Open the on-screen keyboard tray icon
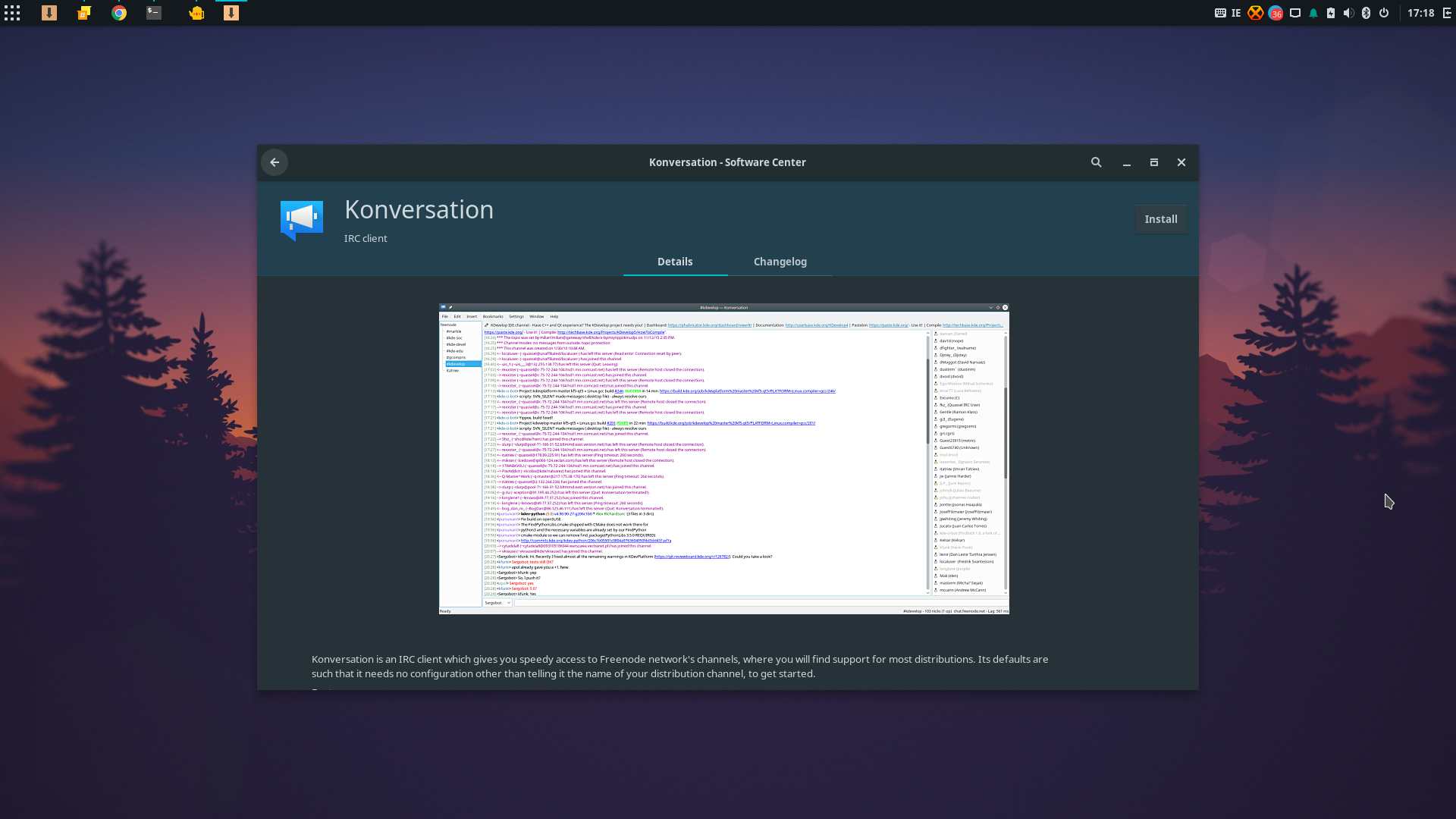 tap(1220, 13)
